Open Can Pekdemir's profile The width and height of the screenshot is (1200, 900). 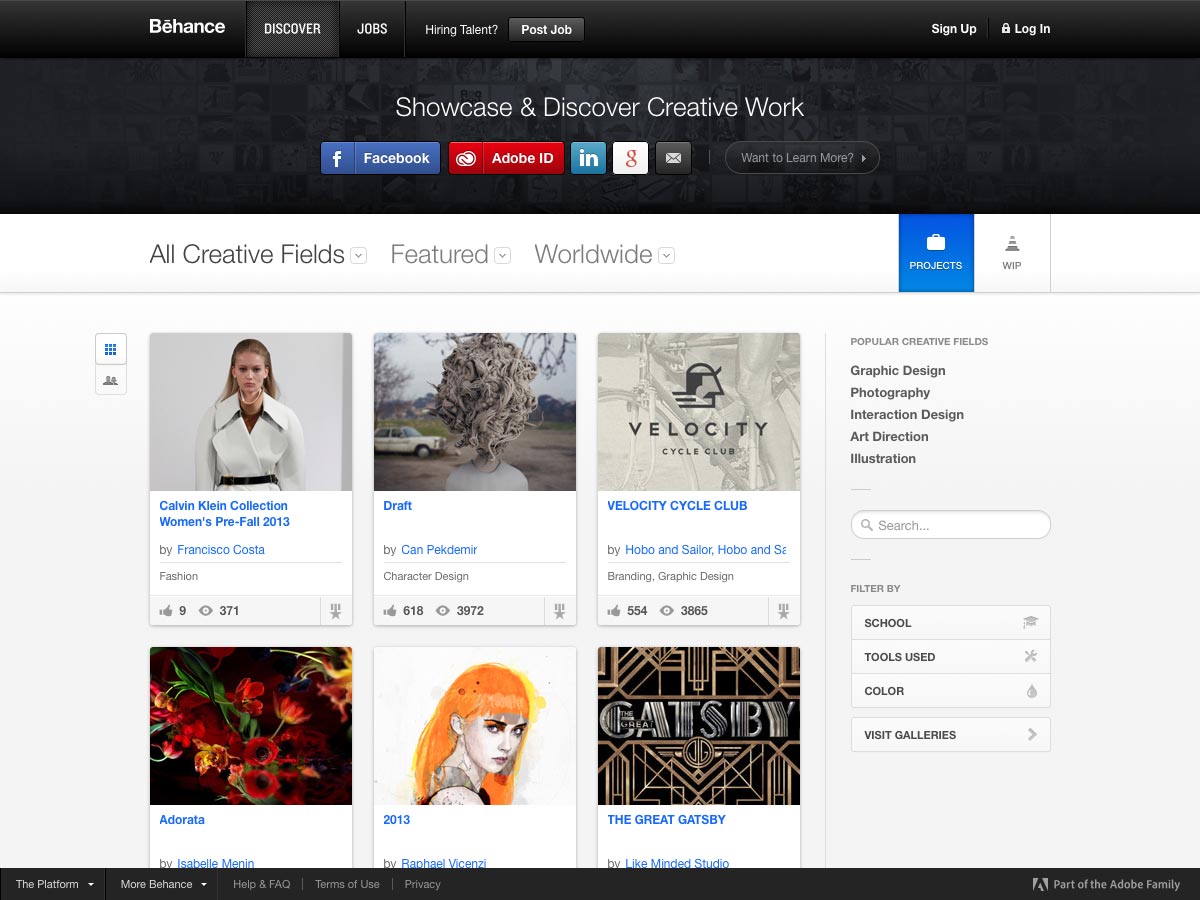pyautogui.click(x=439, y=550)
